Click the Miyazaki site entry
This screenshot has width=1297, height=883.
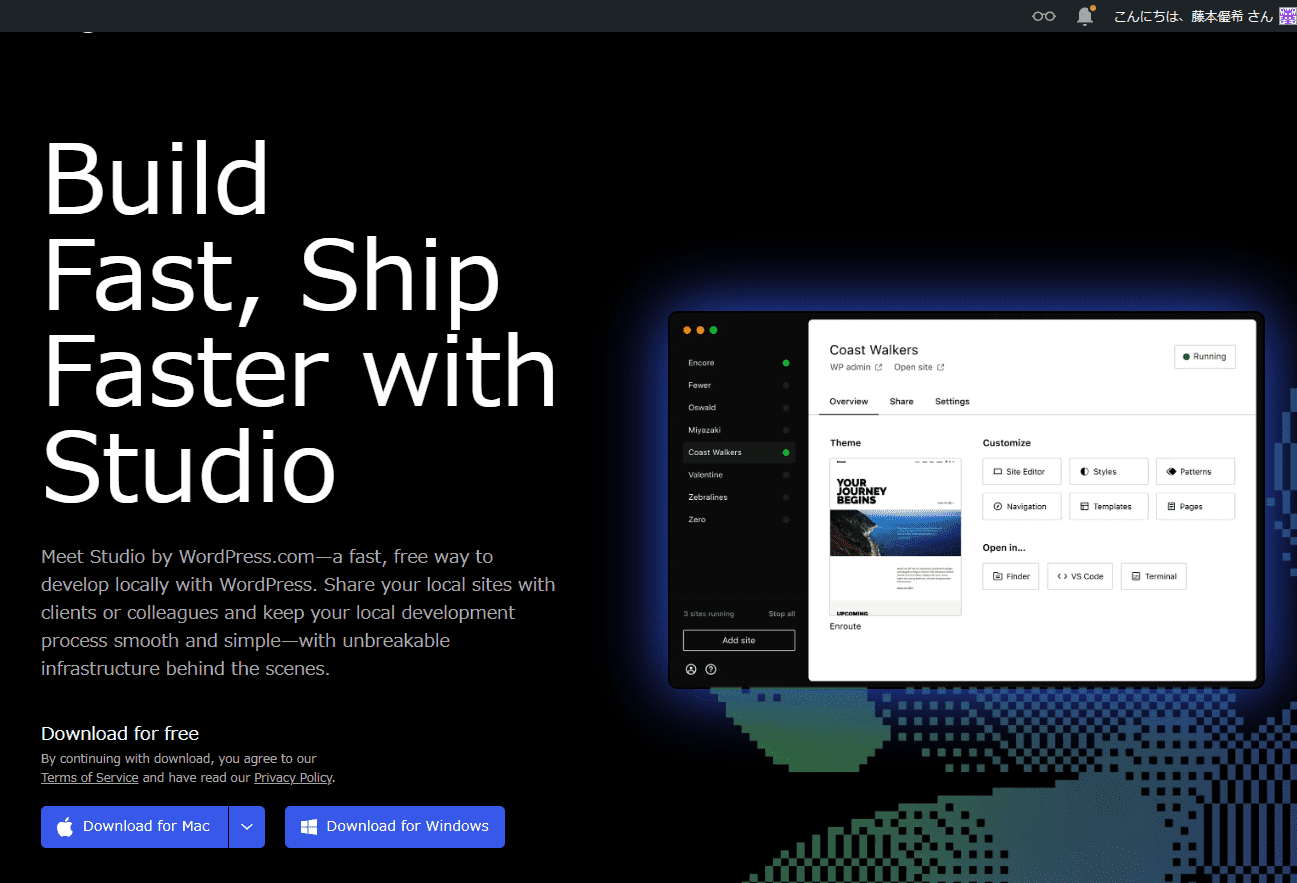pos(738,430)
